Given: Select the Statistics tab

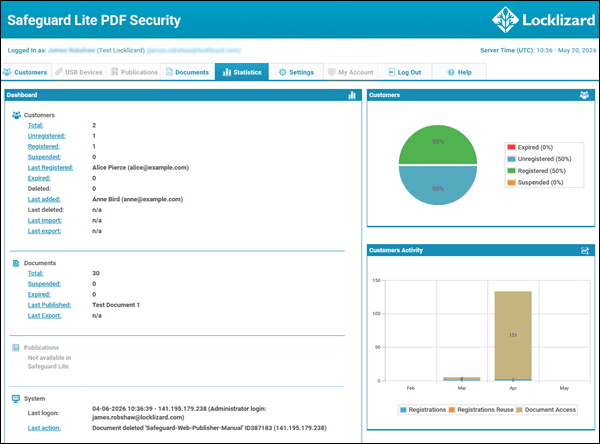Looking at the screenshot, I should tap(242, 72).
